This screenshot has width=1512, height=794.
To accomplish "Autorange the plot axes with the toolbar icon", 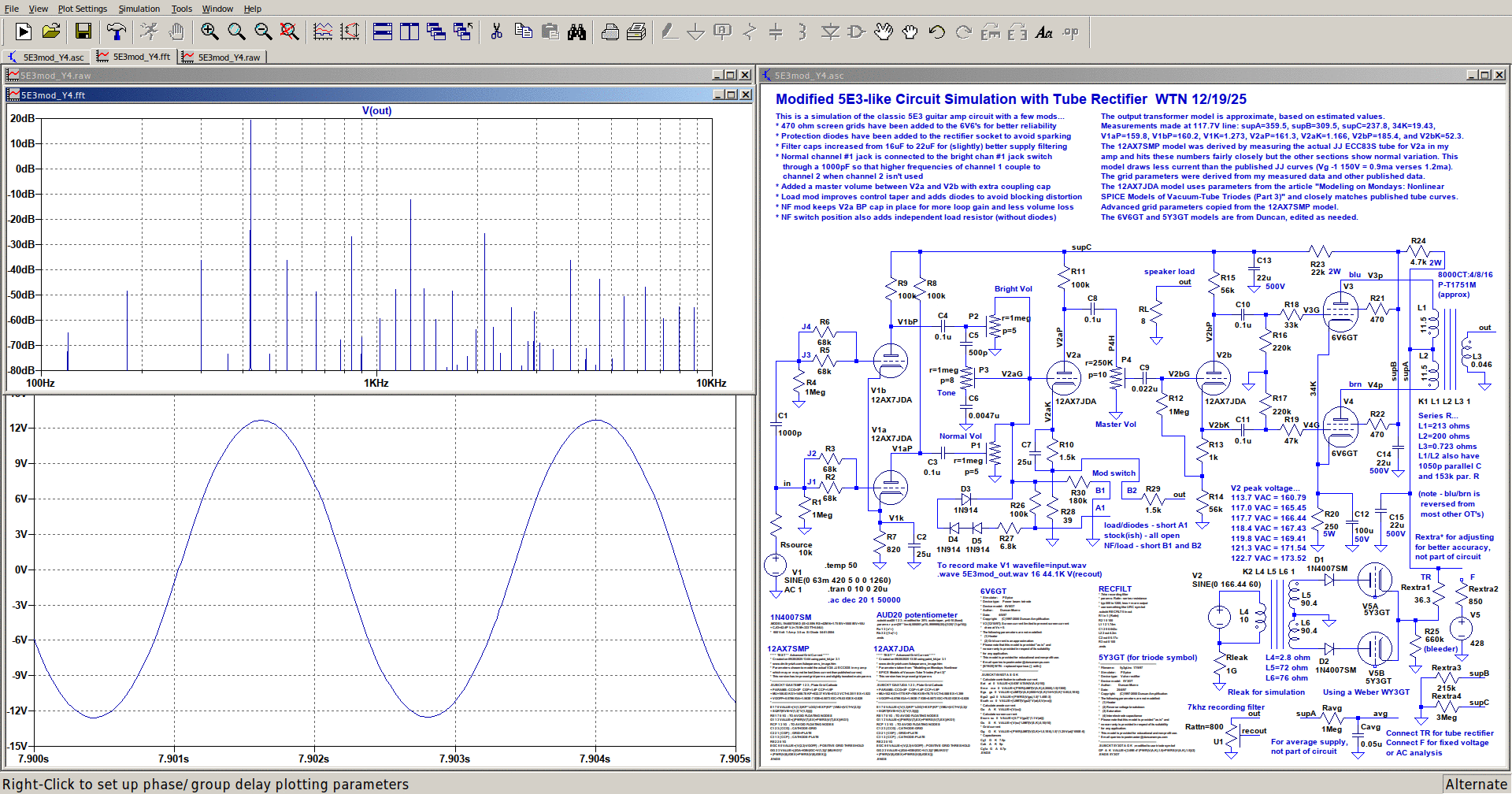I will (x=350, y=32).
